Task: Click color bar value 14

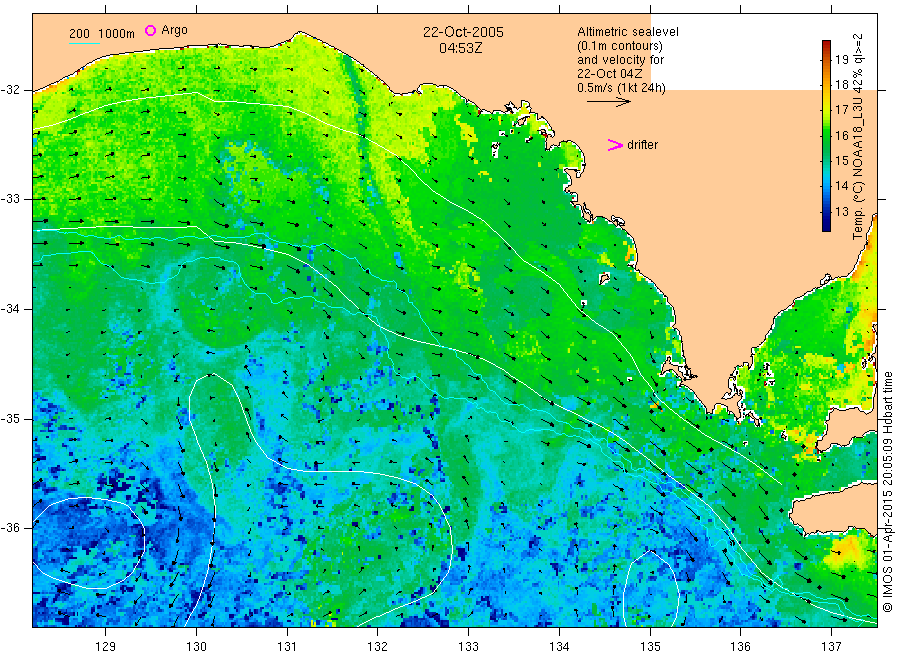Action: coord(841,186)
